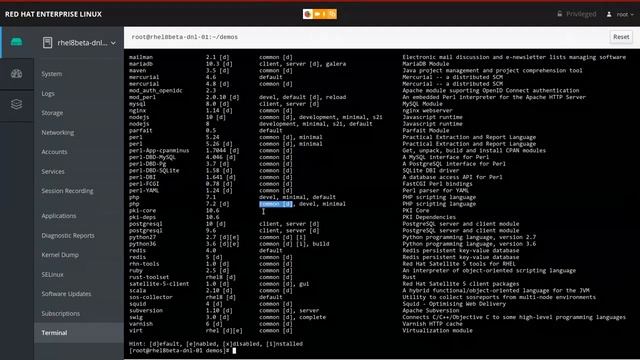This screenshot has width=640, height=360.
Task: Click the user avatar icon beside root
Action: pos(609,14)
